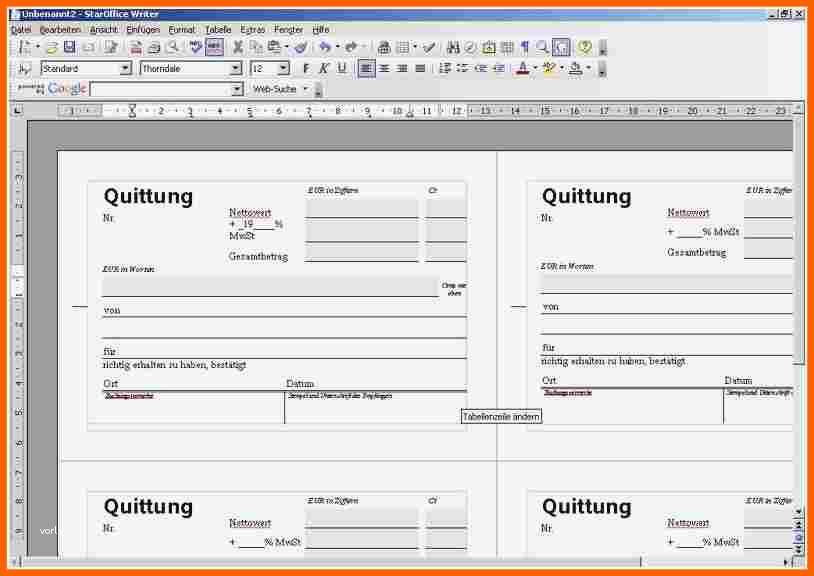This screenshot has height=576, width=814.
Task: Align text right
Action: (x=402, y=68)
